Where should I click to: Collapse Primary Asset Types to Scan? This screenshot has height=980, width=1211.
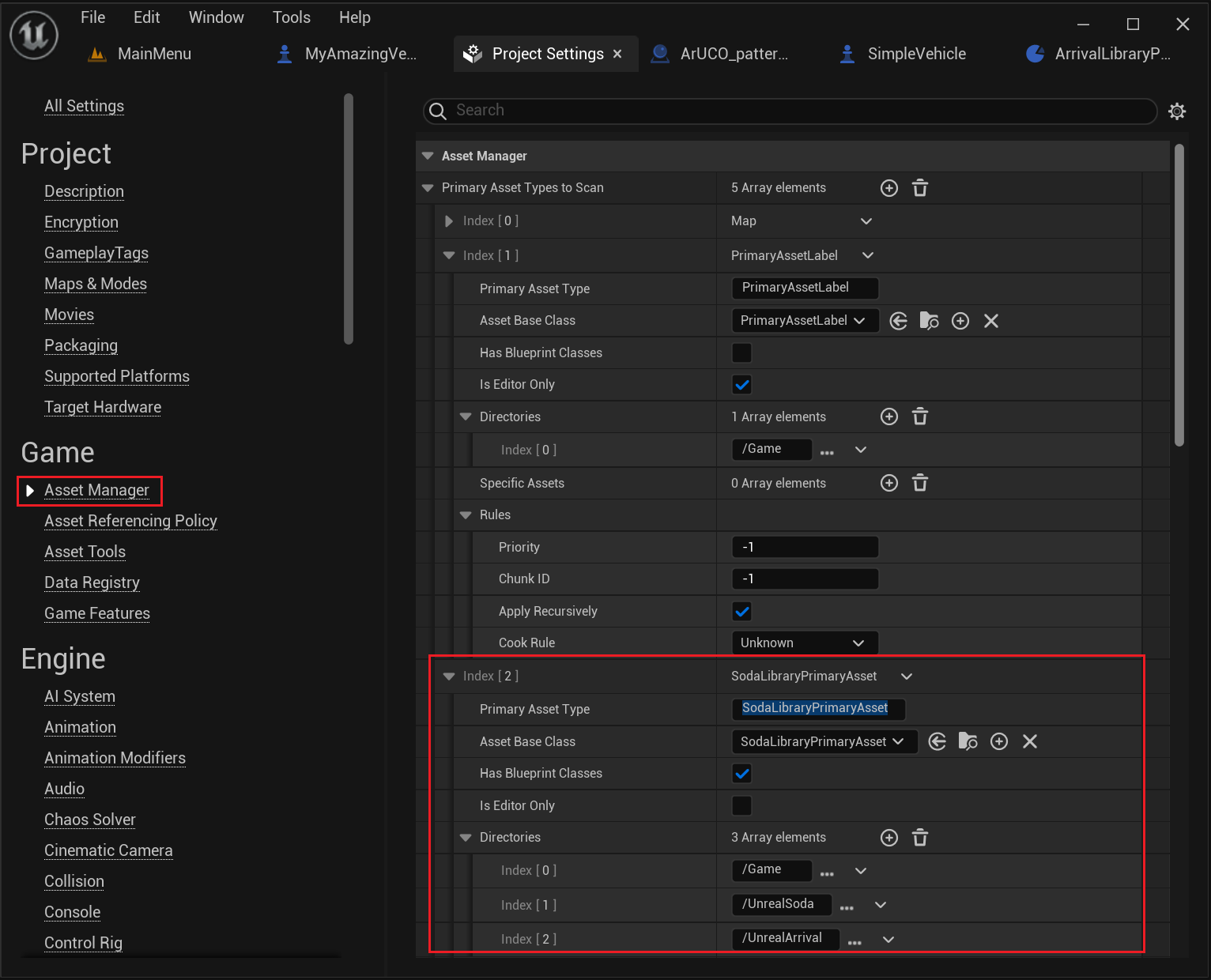tap(428, 188)
